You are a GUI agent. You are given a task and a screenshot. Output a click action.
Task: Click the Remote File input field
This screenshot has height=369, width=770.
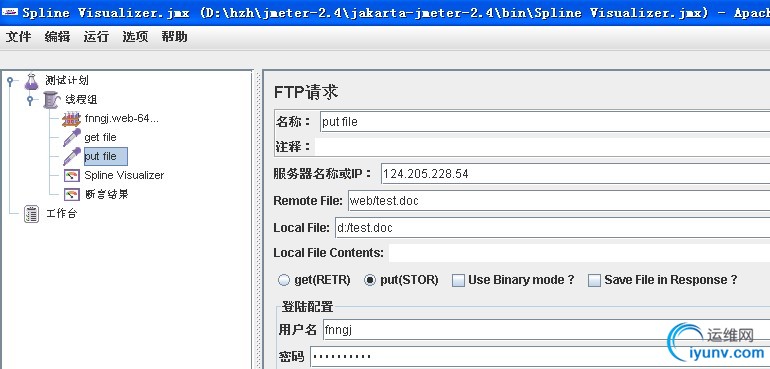pos(559,200)
